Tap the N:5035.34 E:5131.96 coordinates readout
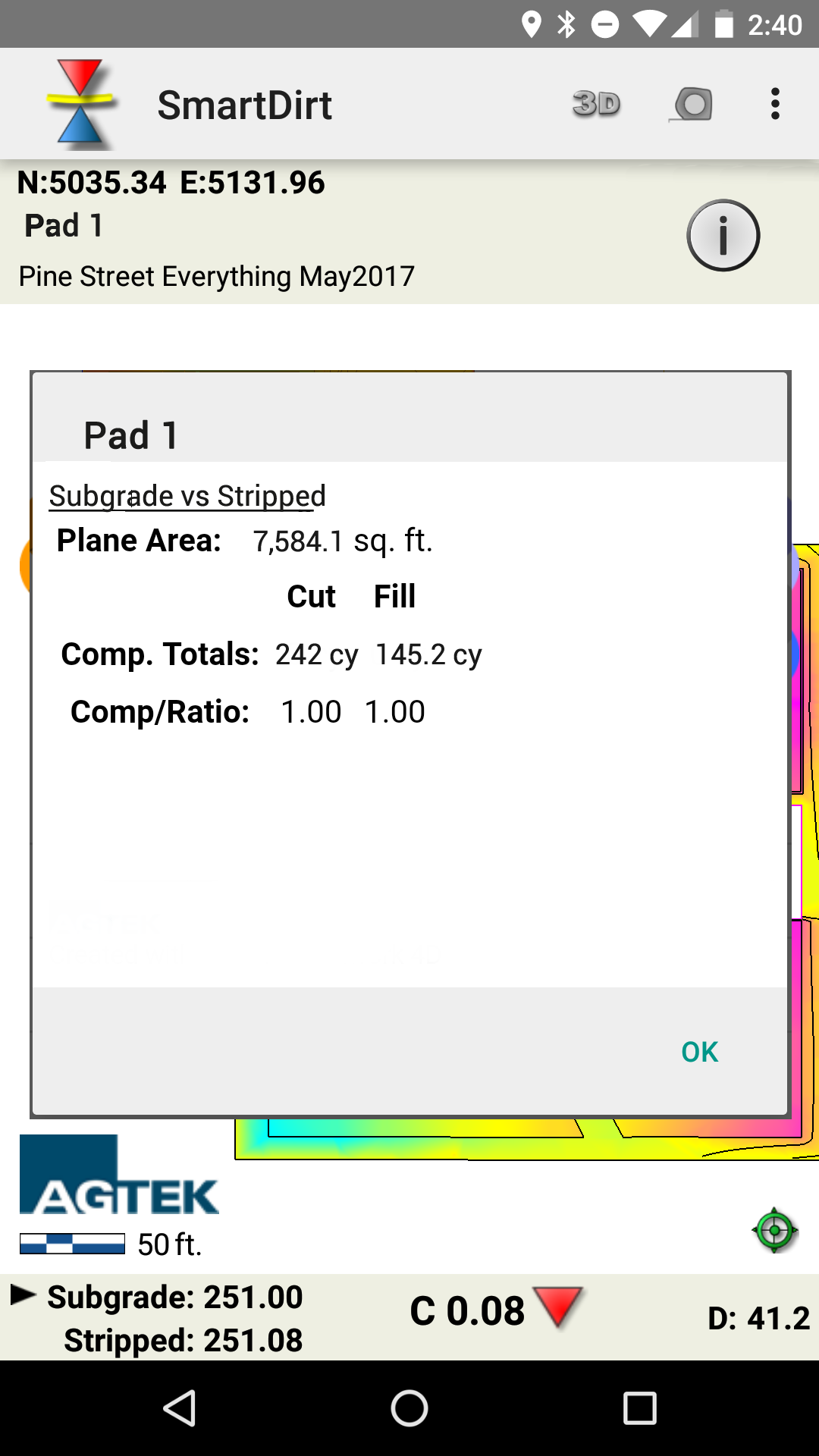Image resolution: width=819 pixels, height=1456 pixels. tap(171, 183)
